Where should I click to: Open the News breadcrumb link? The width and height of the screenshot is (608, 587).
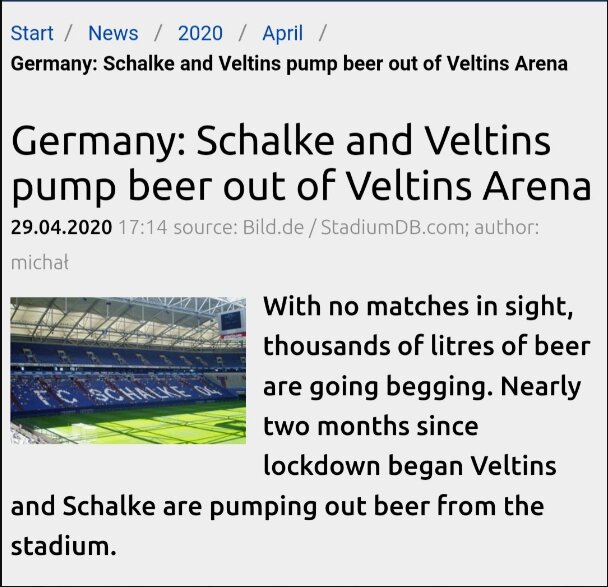(x=113, y=33)
